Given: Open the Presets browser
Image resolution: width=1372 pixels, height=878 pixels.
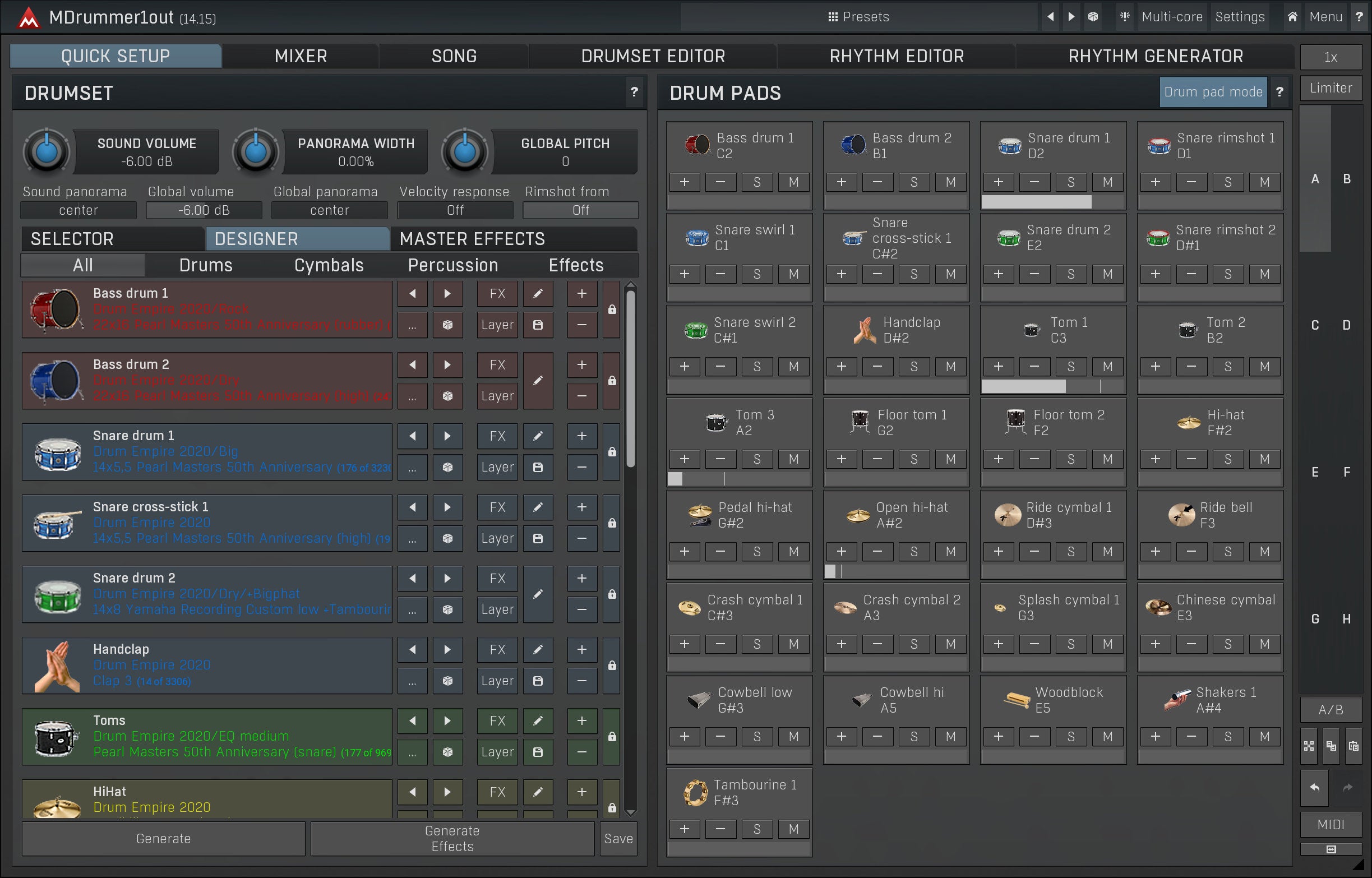Looking at the screenshot, I should pyautogui.click(x=858, y=16).
